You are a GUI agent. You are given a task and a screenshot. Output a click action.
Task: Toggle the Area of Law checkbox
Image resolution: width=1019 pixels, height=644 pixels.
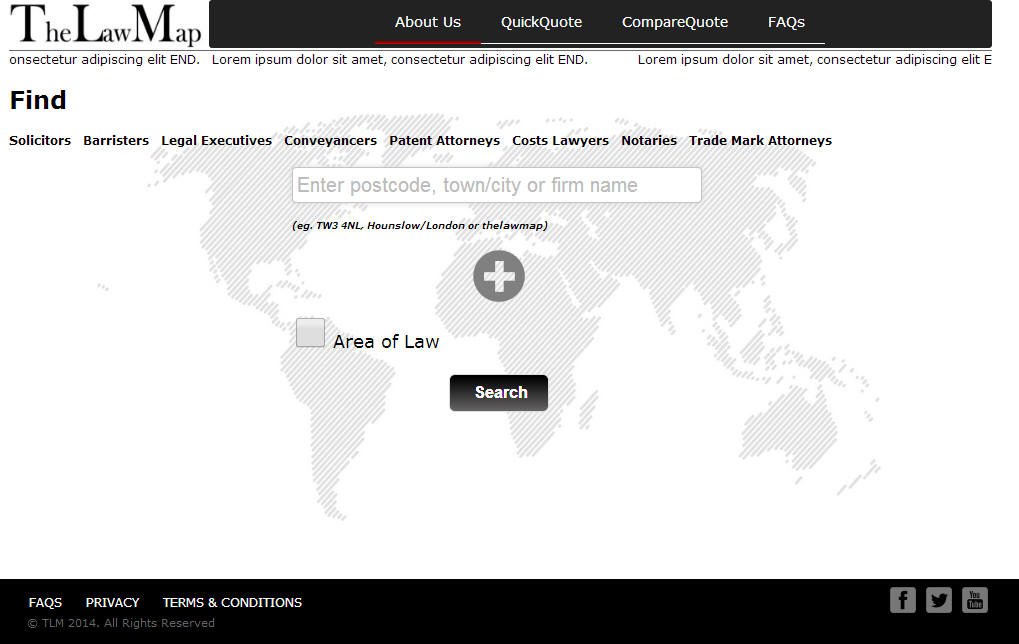click(x=310, y=333)
